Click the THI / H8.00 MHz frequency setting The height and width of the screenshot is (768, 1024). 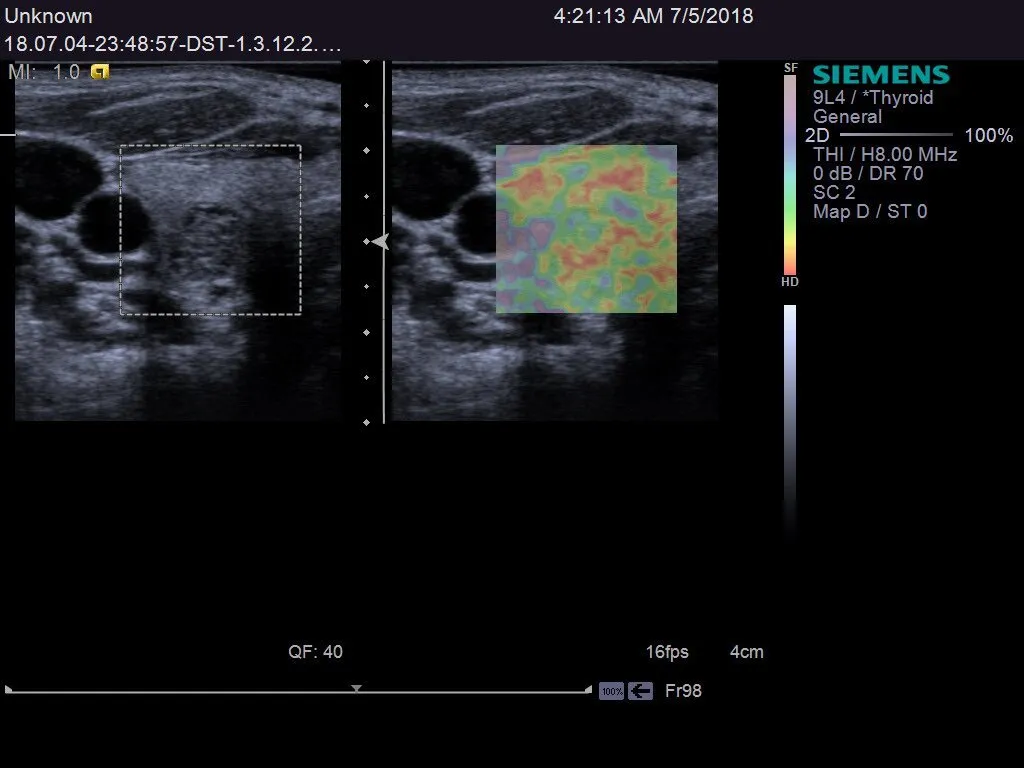pyautogui.click(x=885, y=155)
